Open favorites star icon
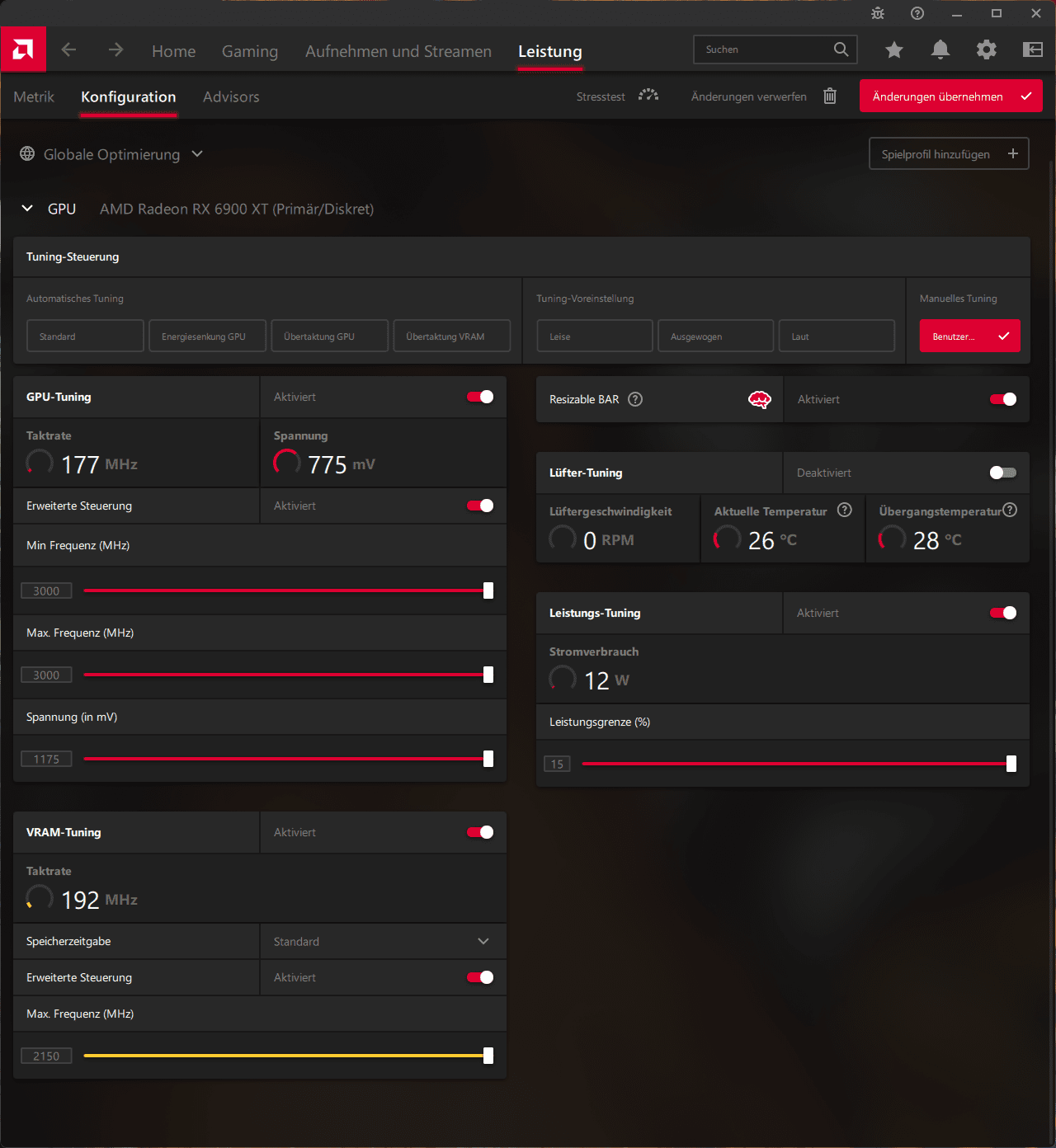 pos(893,50)
